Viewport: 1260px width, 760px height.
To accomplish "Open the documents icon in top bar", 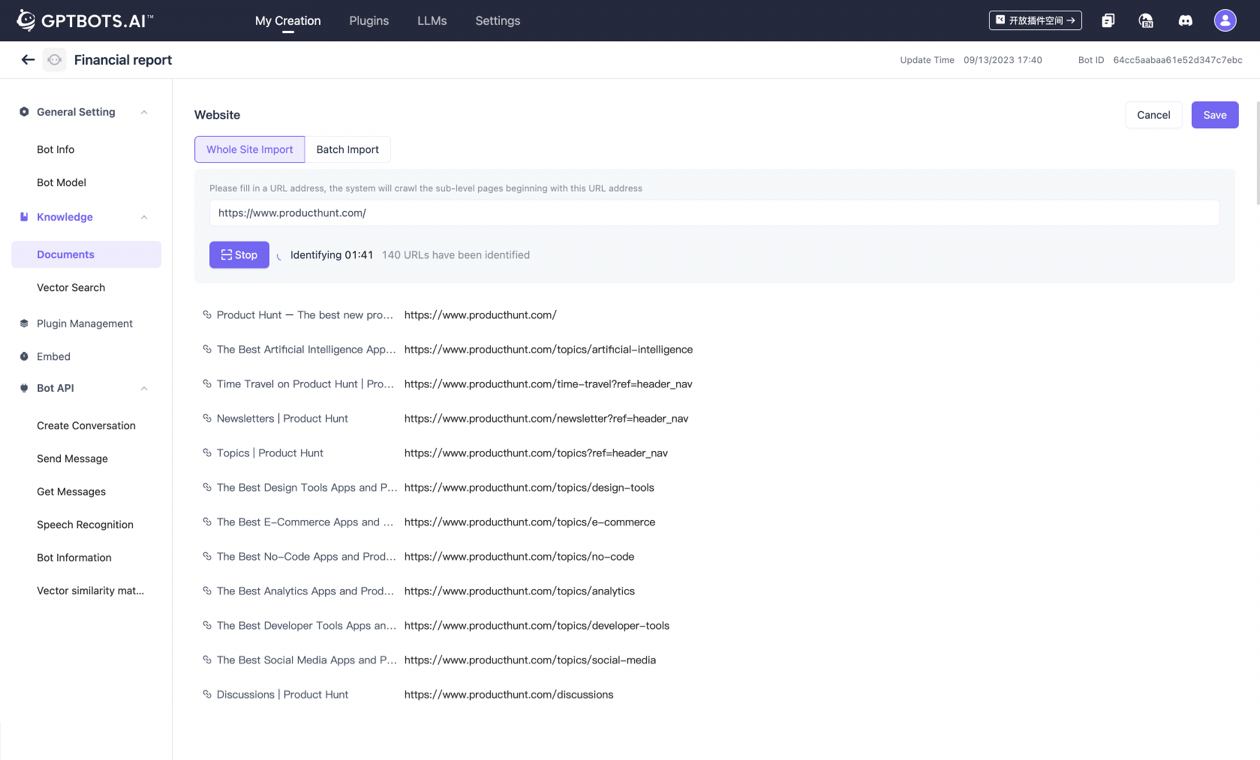I will tap(1108, 20).
